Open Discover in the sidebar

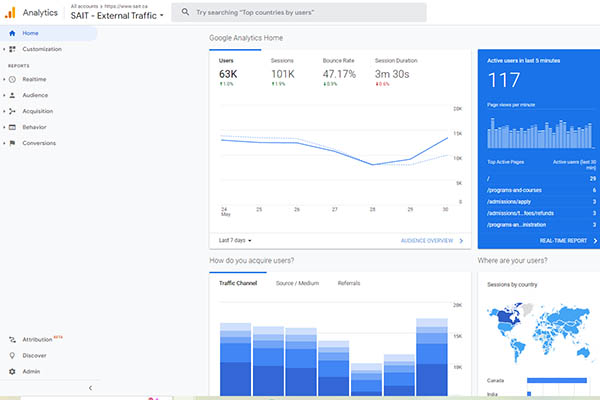34,356
